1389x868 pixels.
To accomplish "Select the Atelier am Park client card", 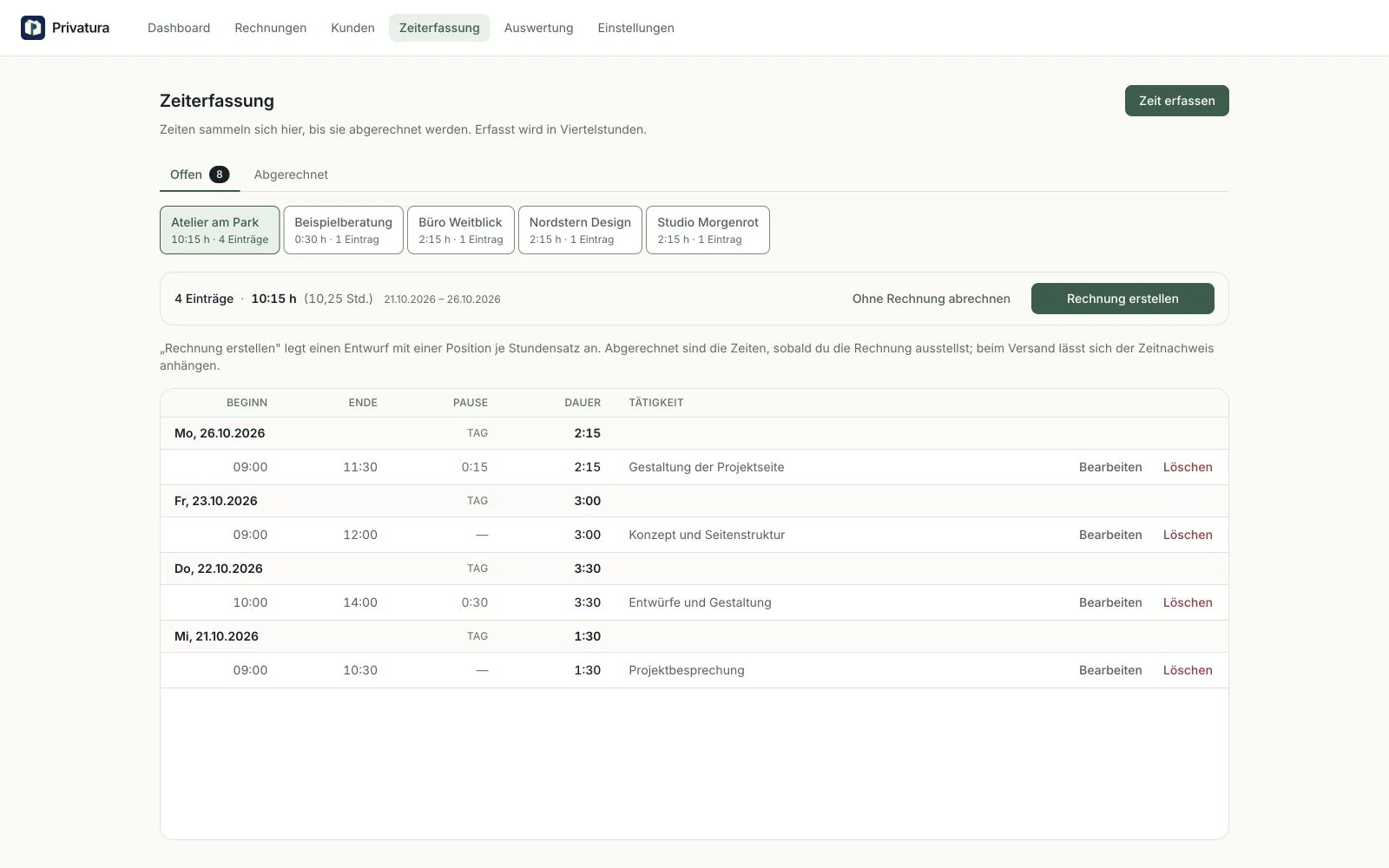I will [220, 230].
